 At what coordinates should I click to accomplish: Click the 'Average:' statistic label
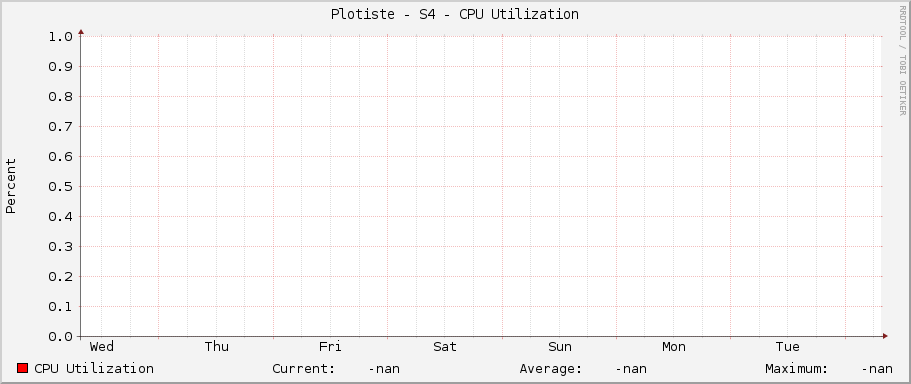point(551,369)
